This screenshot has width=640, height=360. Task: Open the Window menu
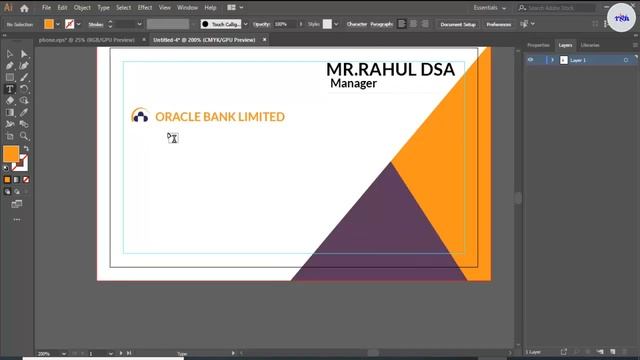pos(187,8)
